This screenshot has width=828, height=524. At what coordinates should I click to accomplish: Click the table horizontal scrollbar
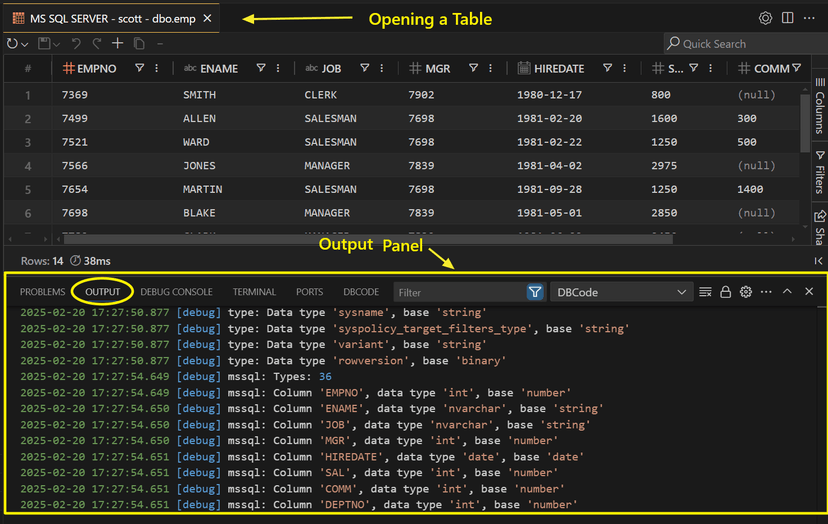pyautogui.click(x=368, y=239)
